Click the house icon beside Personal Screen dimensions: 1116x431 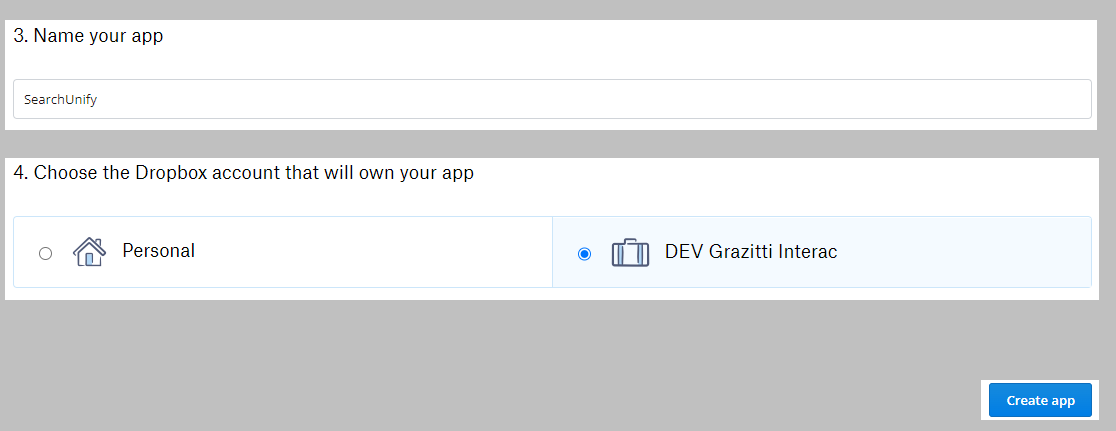(x=89, y=252)
